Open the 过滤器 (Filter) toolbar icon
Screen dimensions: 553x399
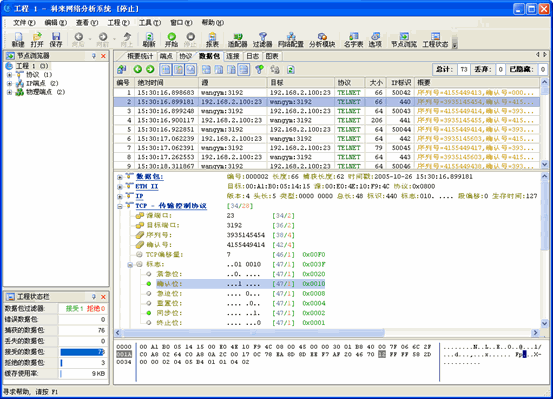[x=263, y=40]
